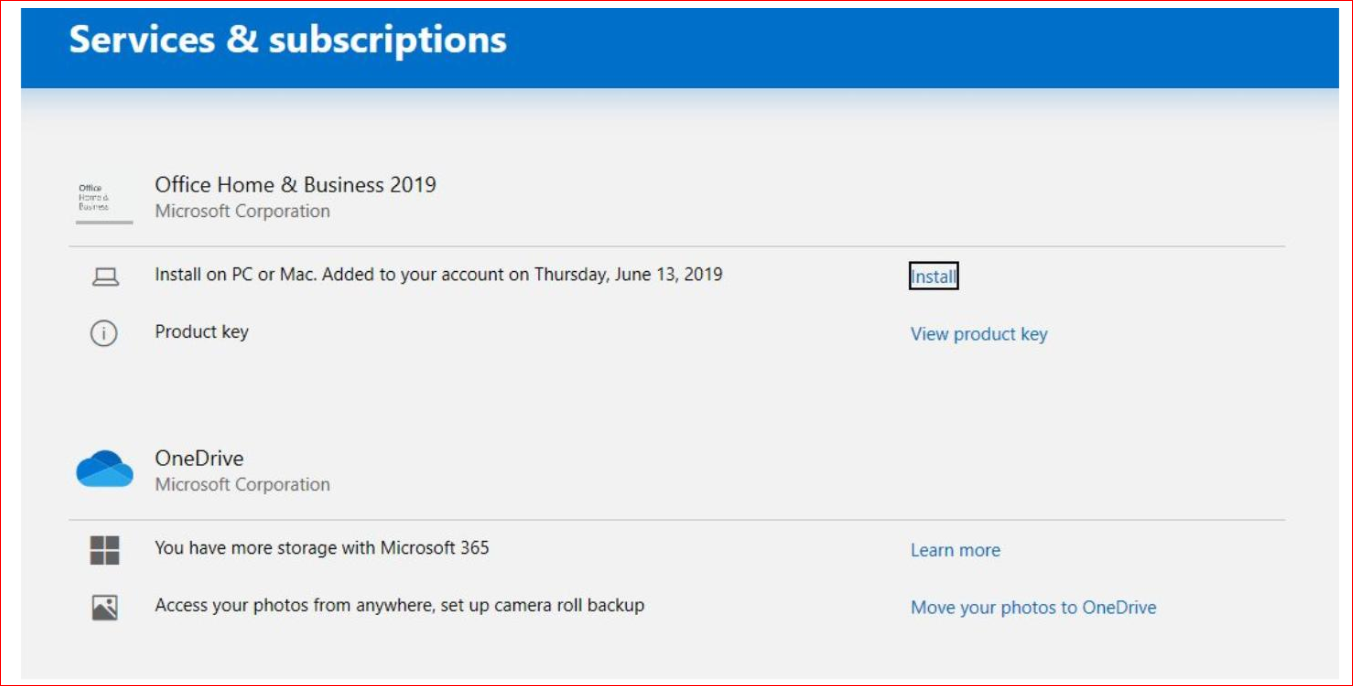Click the Microsoft 365 squares icon
The width and height of the screenshot is (1353, 686).
(x=104, y=550)
